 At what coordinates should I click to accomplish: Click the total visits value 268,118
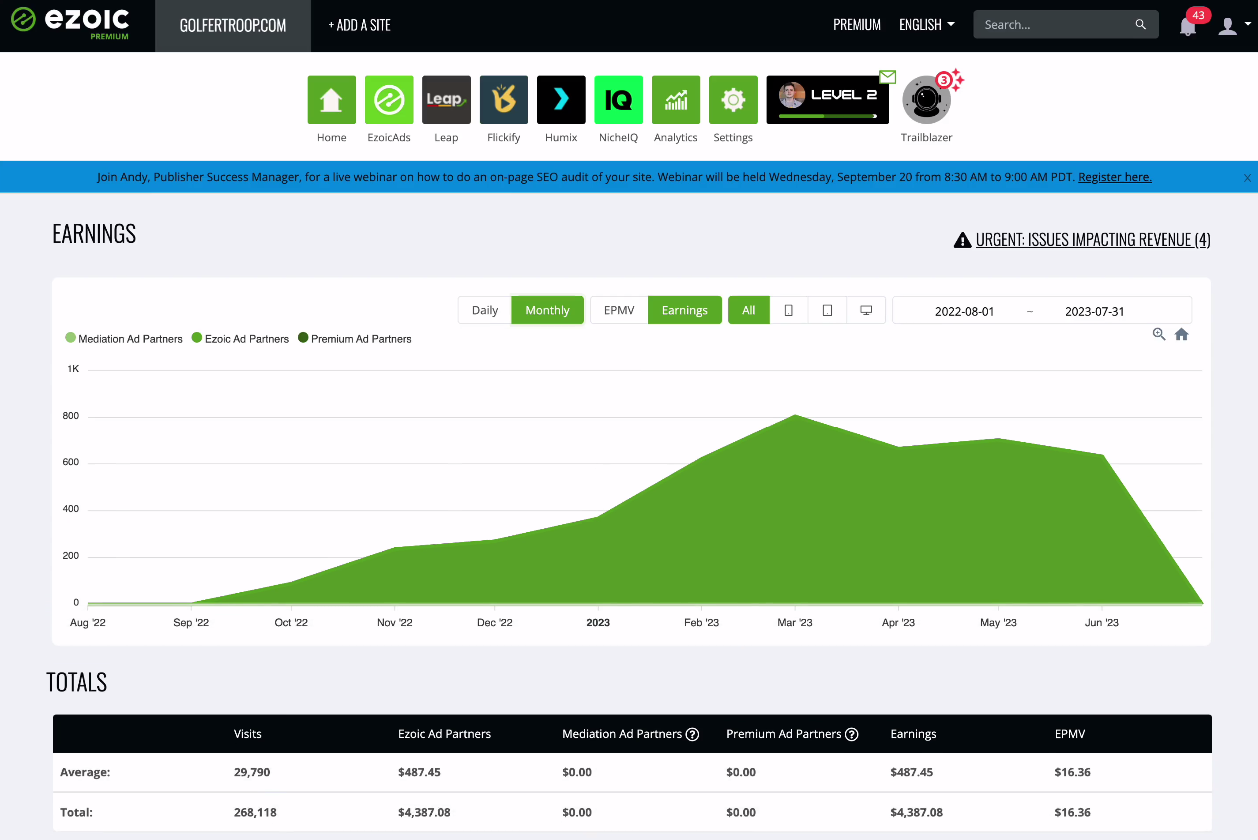click(254, 812)
